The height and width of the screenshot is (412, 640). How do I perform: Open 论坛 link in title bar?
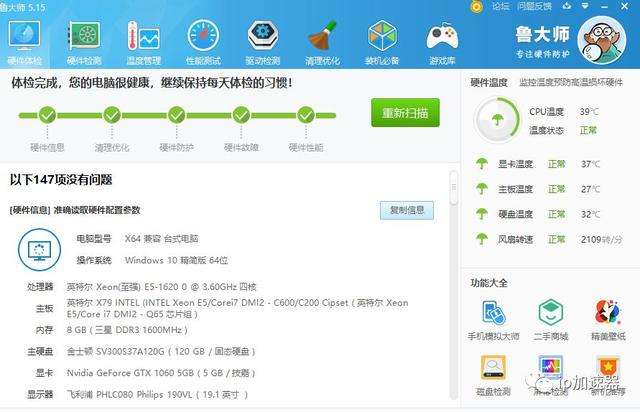(500, 7)
